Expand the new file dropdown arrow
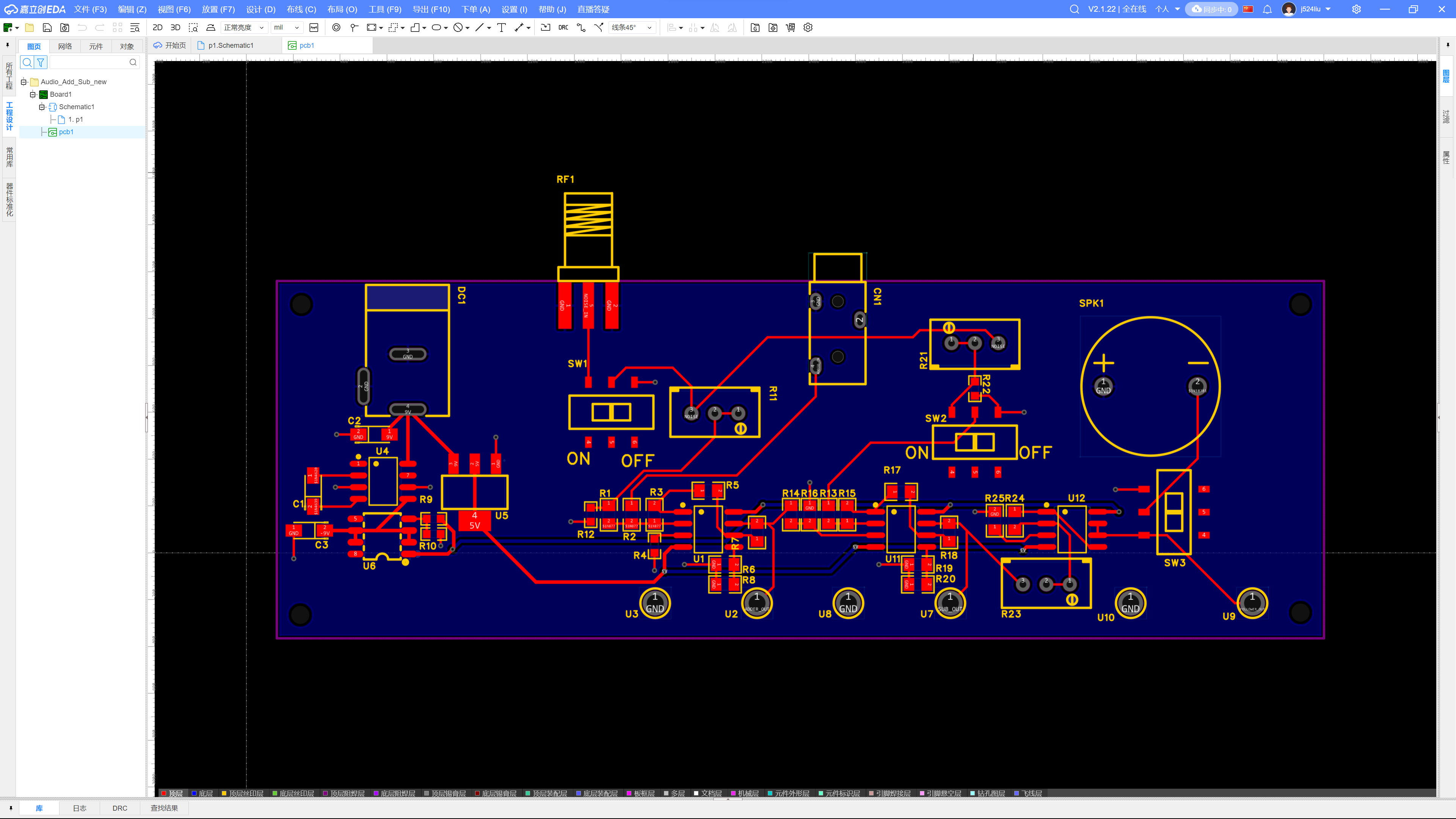The width and height of the screenshot is (1456, 819). [x=17, y=28]
